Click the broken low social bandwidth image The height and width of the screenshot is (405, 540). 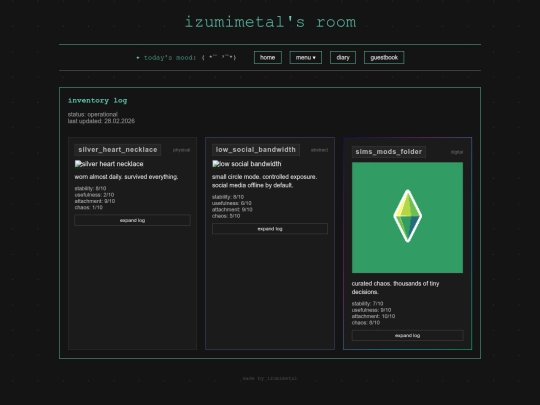(x=247, y=164)
